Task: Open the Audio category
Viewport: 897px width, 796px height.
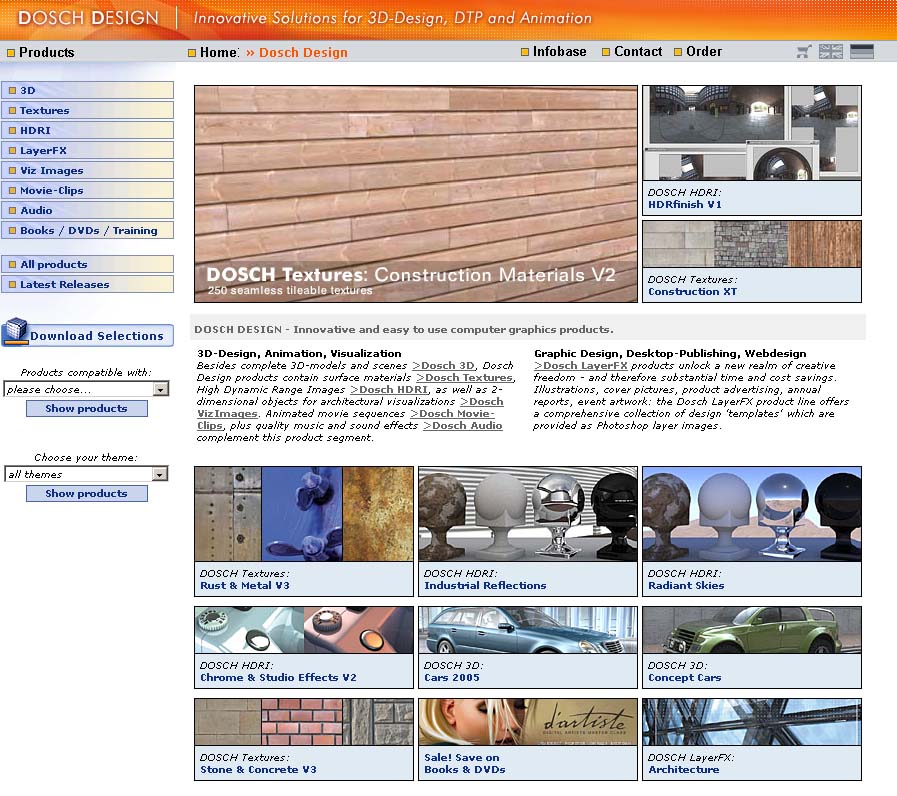Action: pyautogui.click(x=88, y=211)
